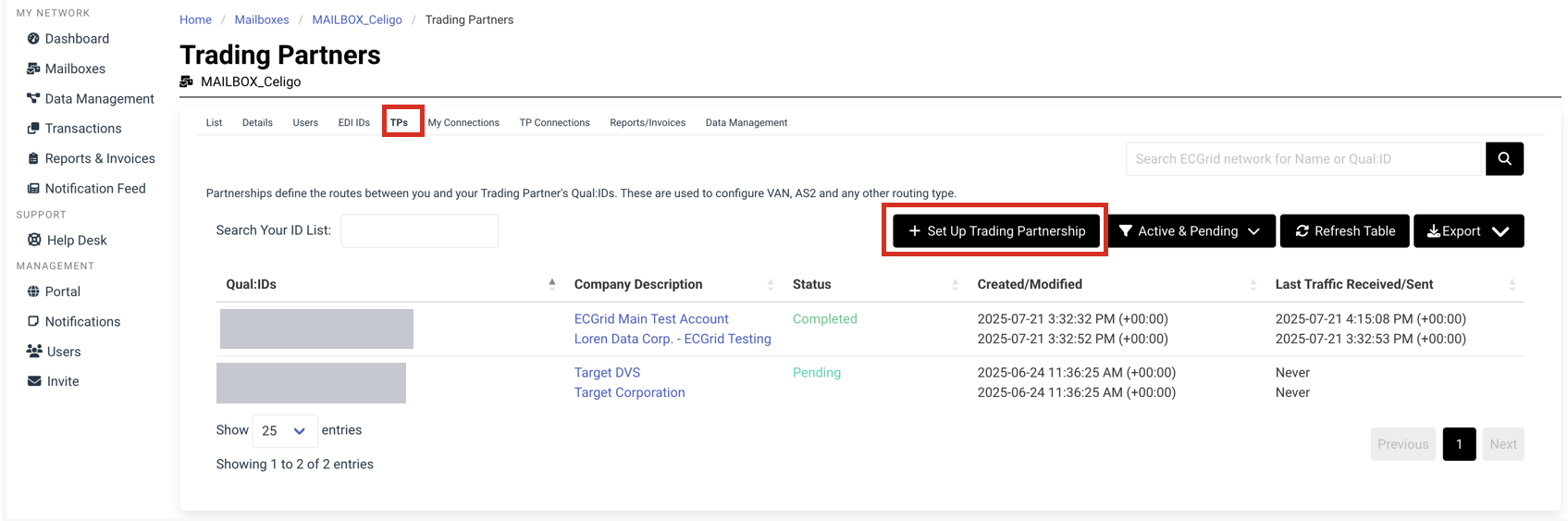Switch to the List tab

(x=214, y=122)
